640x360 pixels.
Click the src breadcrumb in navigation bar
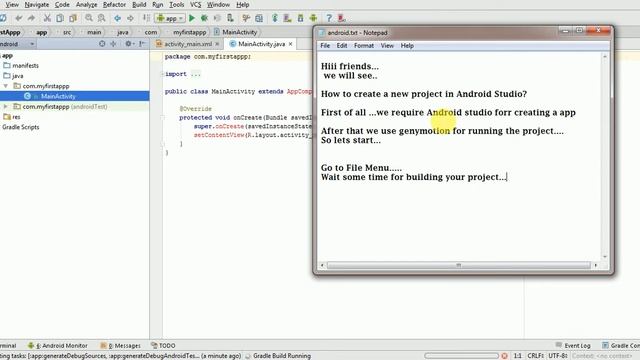[x=67, y=32]
